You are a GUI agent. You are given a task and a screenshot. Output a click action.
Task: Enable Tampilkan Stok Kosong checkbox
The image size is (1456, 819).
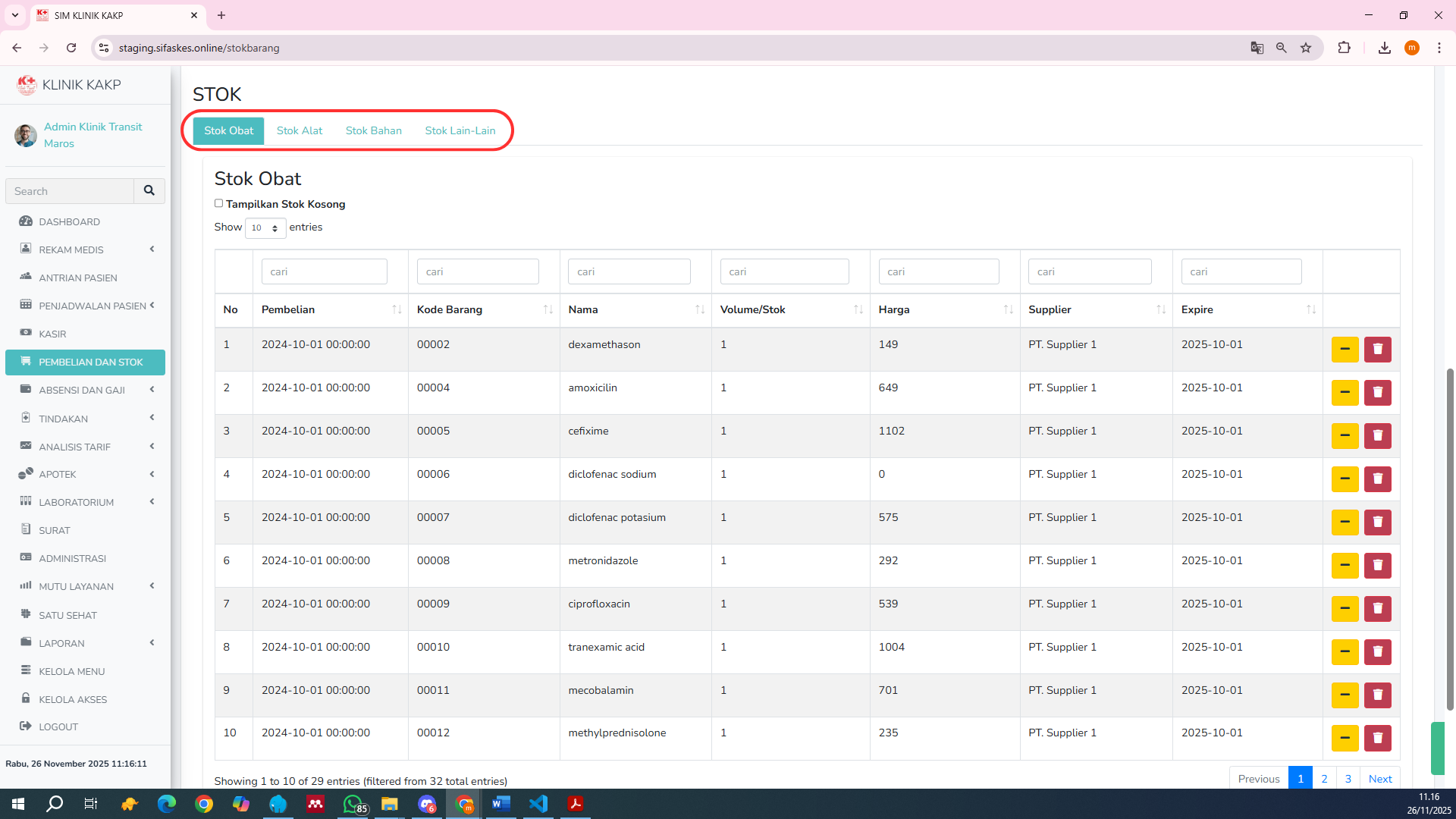(x=218, y=203)
